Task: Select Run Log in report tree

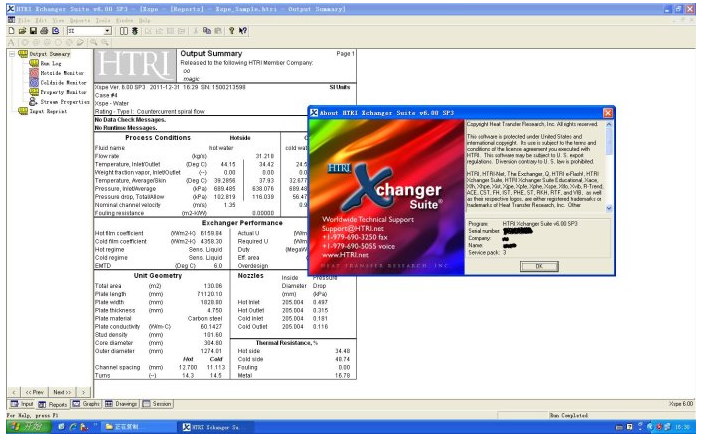Action: (x=50, y=63)
